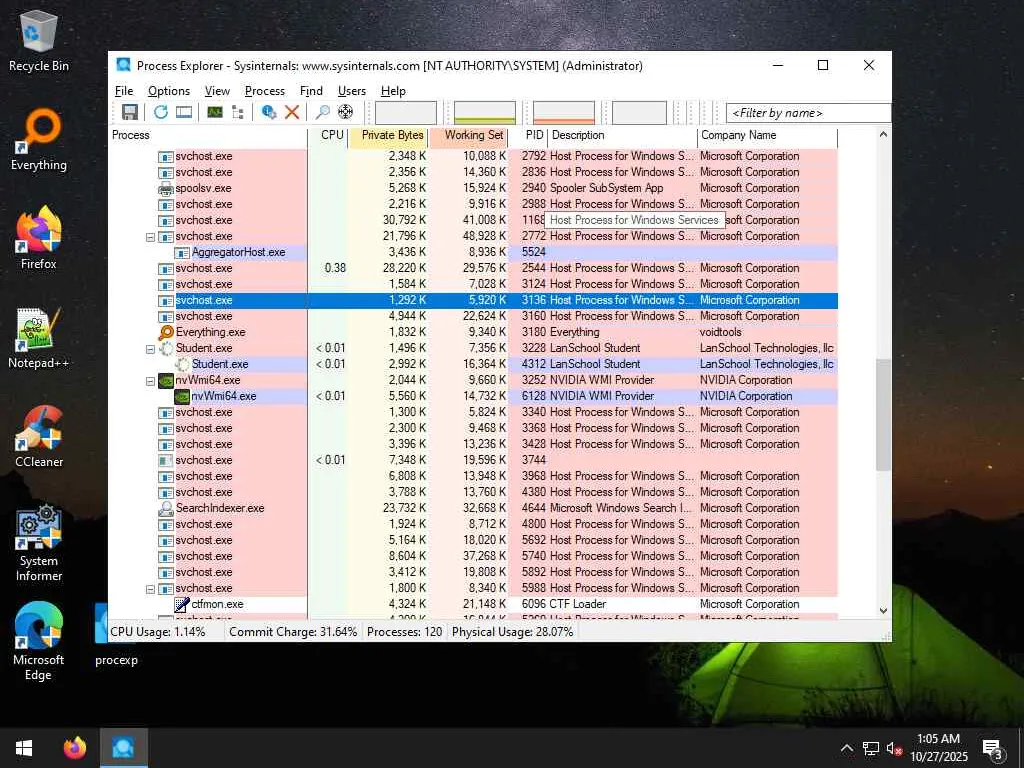Click the yellow-green commit mini graph
This screenshot has width=1024, height=768.
485,112
